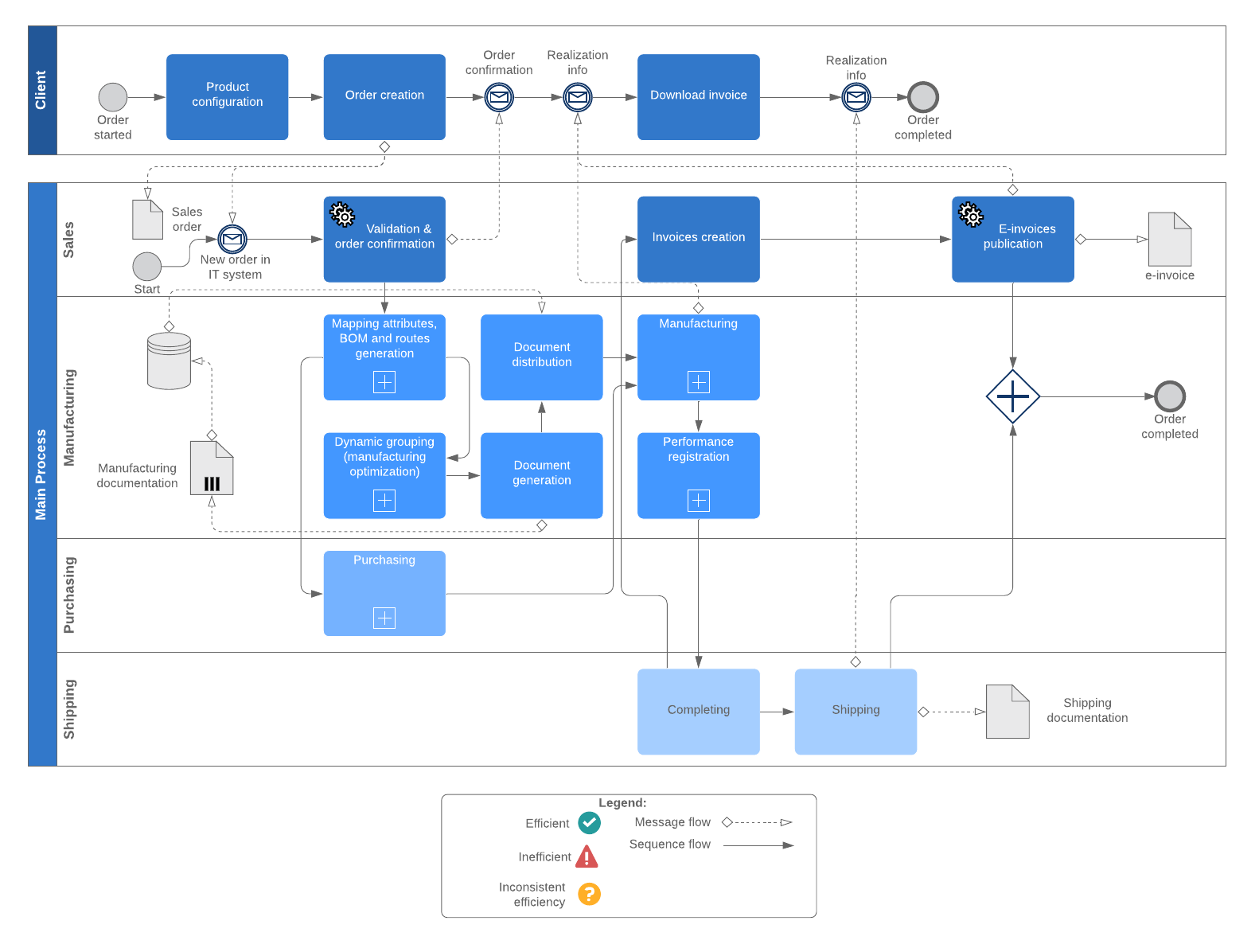The width and height of the screenshot is (1259, 952).
Task: Select the Client pool header
Action: (x=42, y=90)
